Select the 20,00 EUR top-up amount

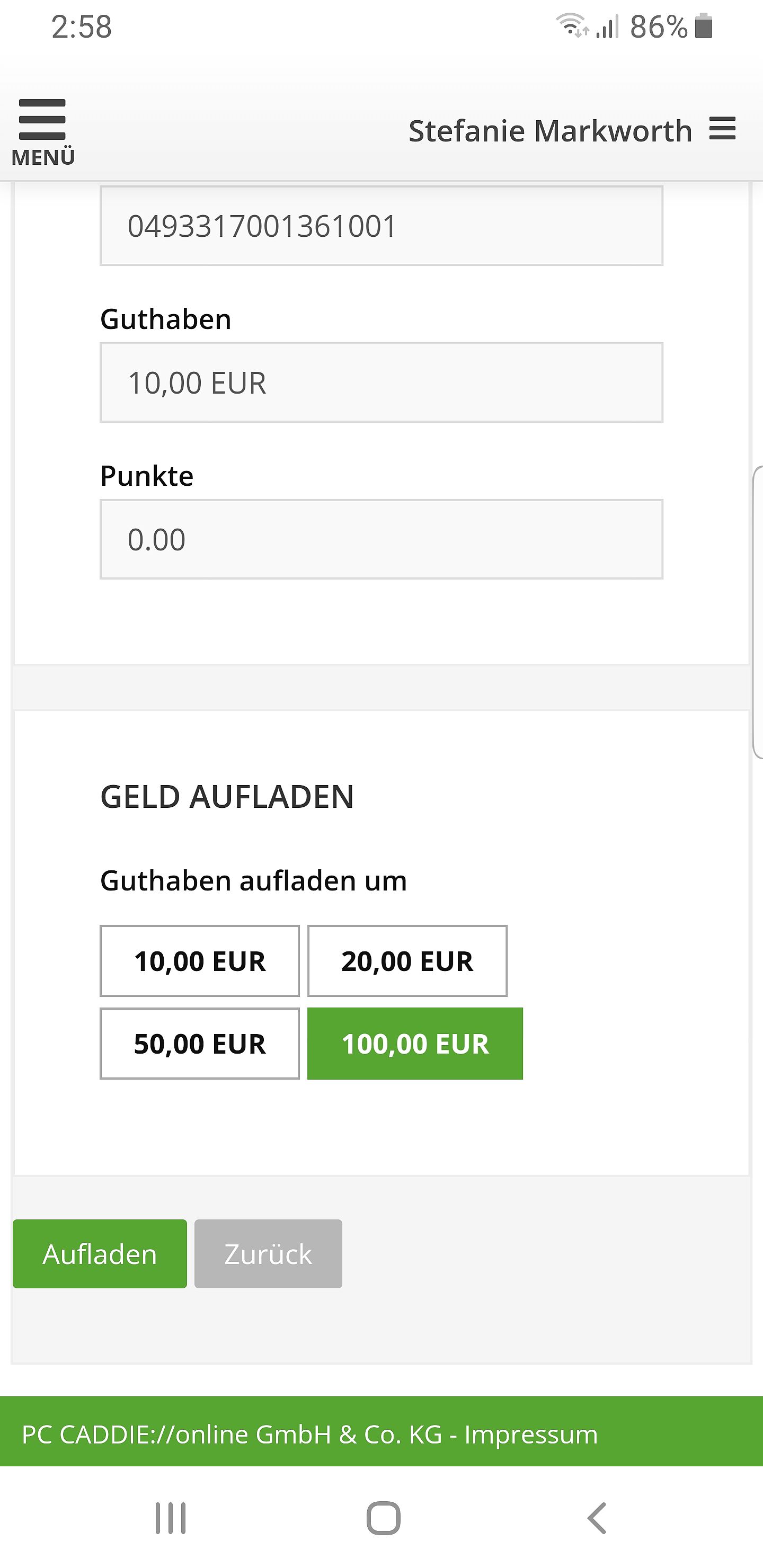(407, 960)
